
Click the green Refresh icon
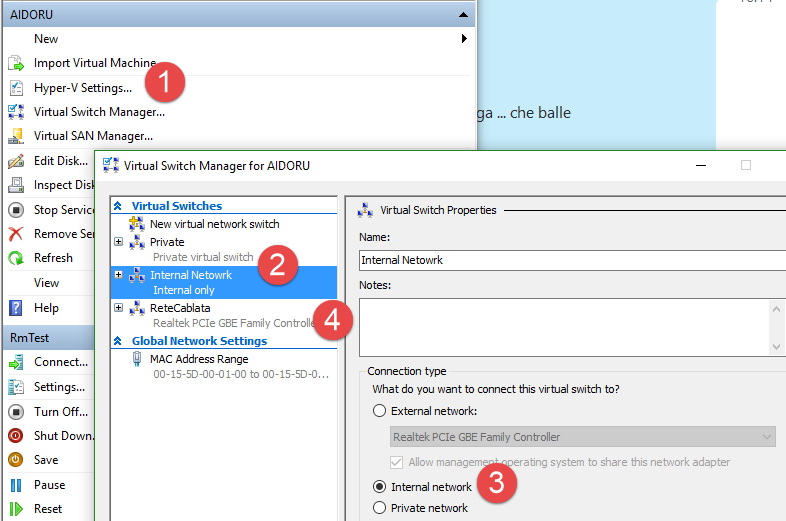(x=16, y=258)
